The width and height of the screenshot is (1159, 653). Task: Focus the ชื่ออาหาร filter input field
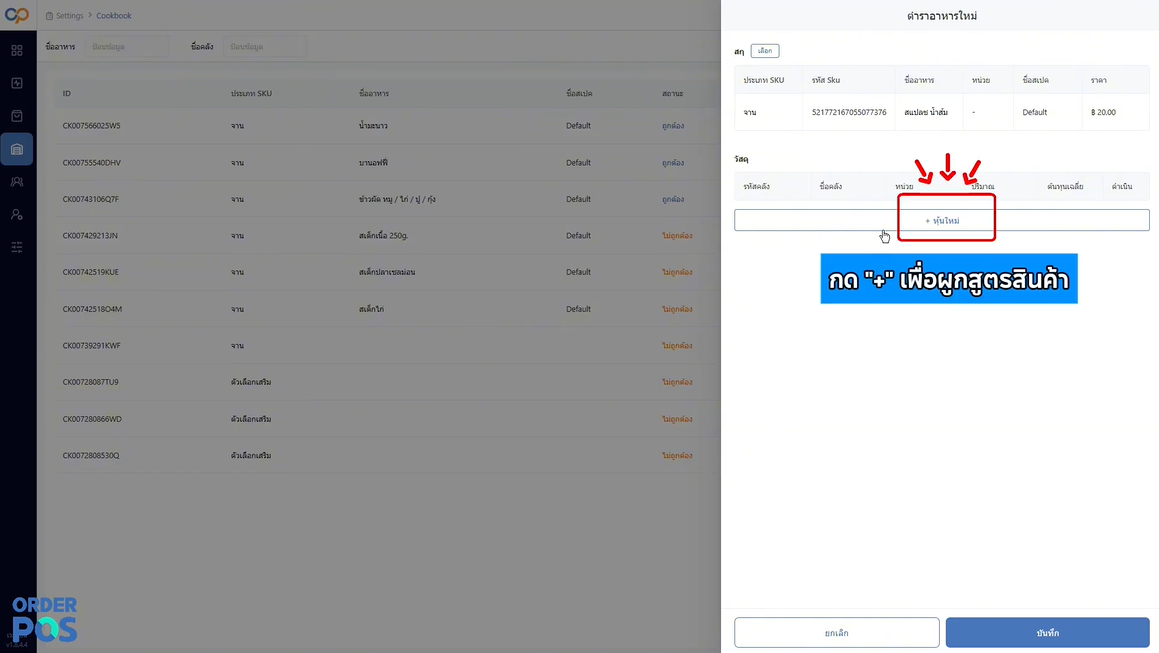(x=126, y=47)
